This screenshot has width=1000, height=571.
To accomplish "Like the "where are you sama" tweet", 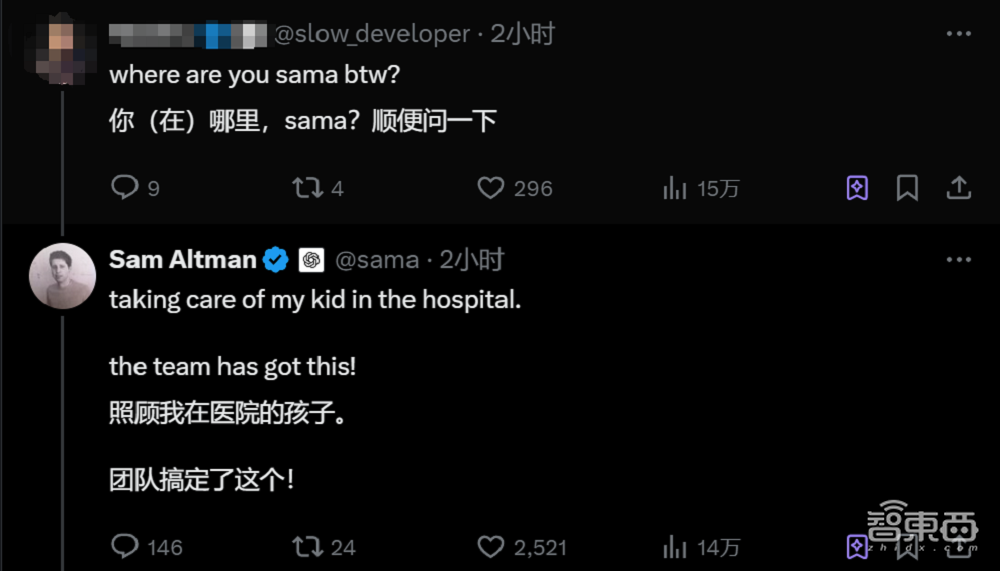I will coord(490,188).
